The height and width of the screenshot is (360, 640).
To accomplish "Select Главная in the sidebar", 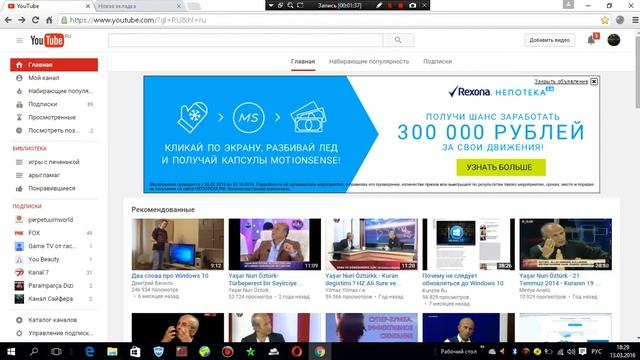I will pos(54,64).
